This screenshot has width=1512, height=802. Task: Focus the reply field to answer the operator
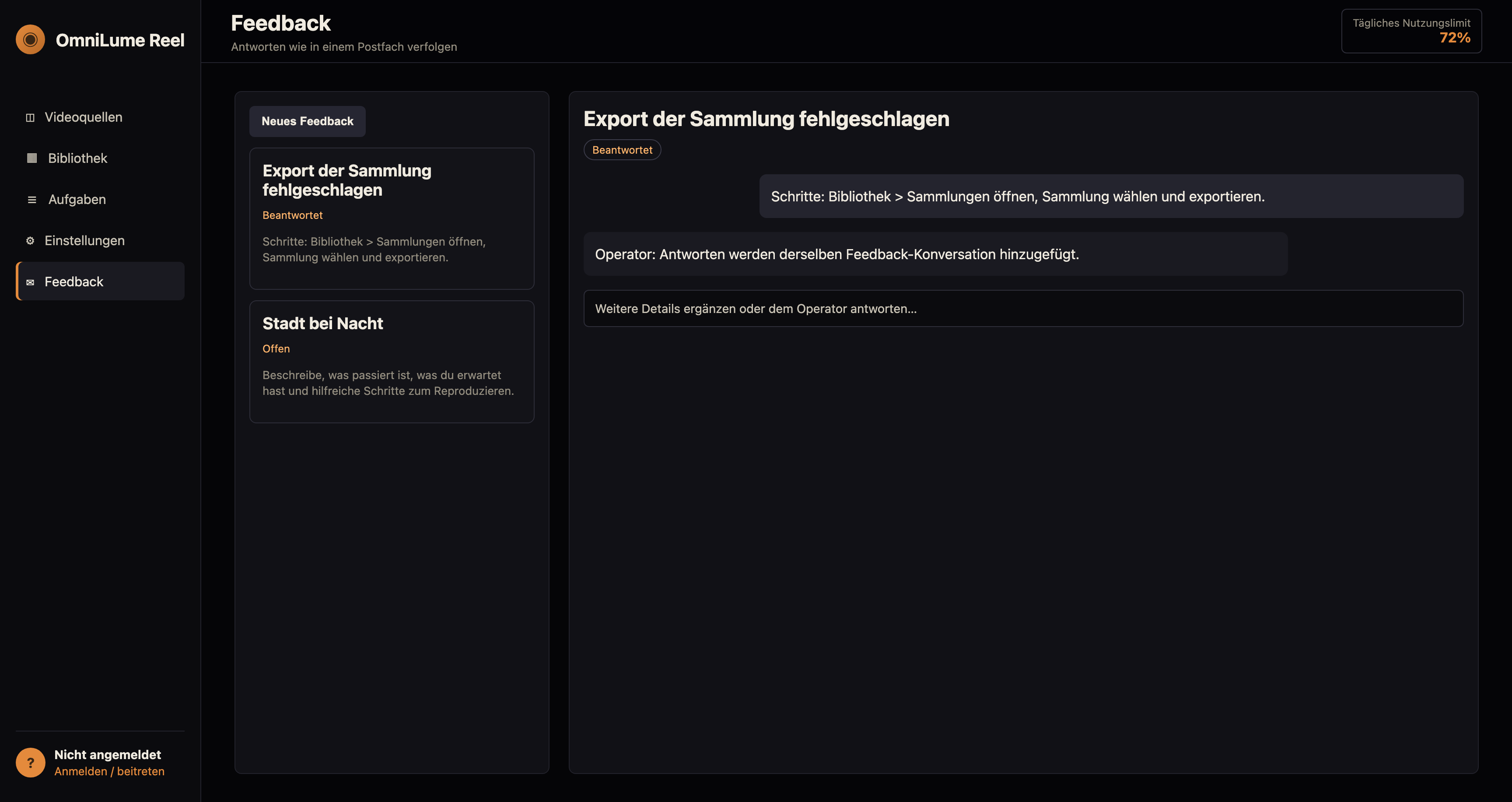coord(1023,308)
